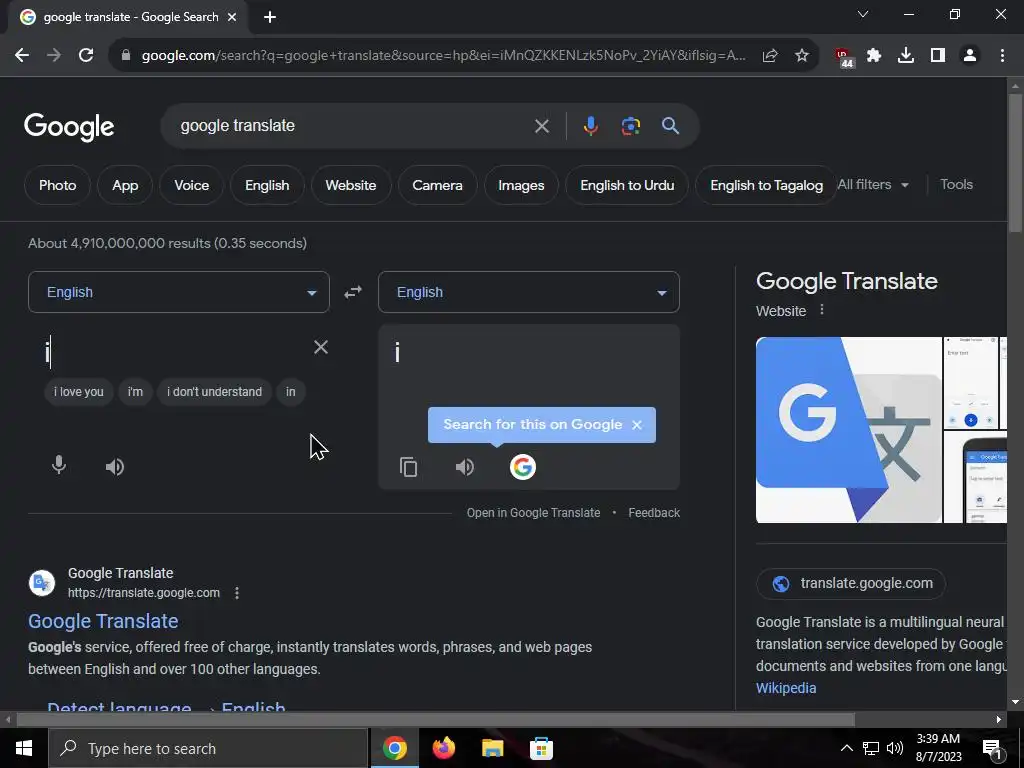Search by image with Google Lens icon
Screen dimensions: 1024x768
(x=630, y=126)
